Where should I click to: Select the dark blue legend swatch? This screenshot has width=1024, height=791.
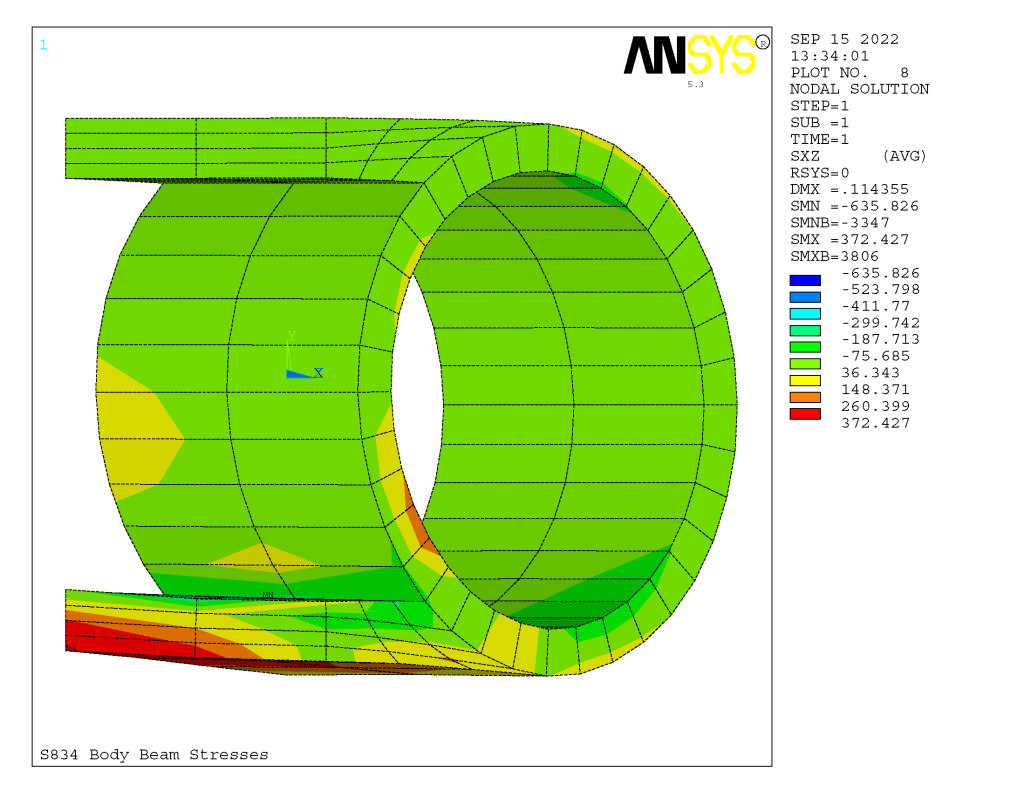click(804, 281)
